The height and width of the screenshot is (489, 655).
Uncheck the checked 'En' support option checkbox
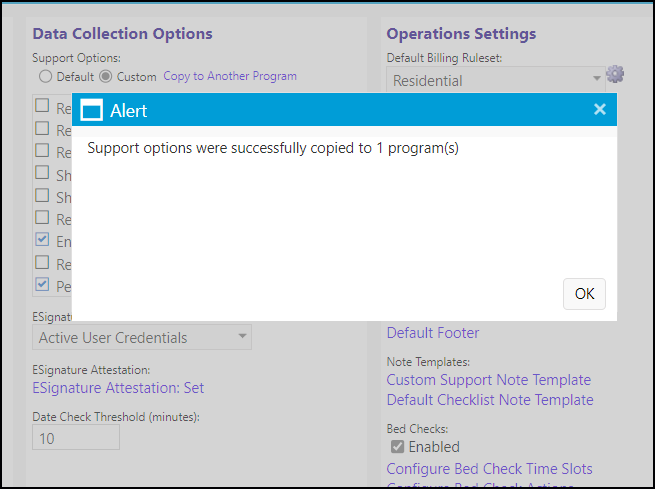tap(42, 240)
